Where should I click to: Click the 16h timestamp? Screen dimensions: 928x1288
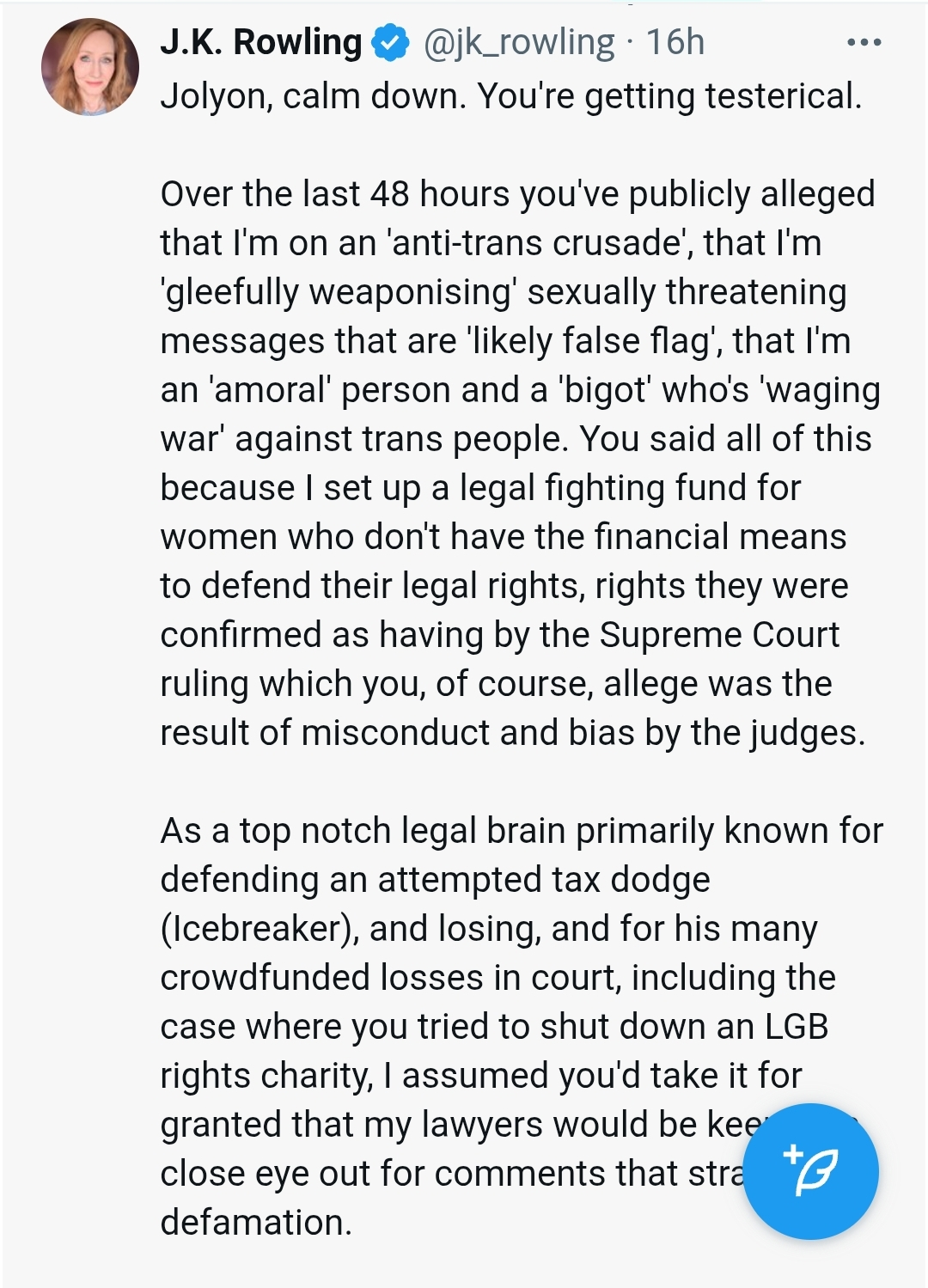tap(675, 42)
